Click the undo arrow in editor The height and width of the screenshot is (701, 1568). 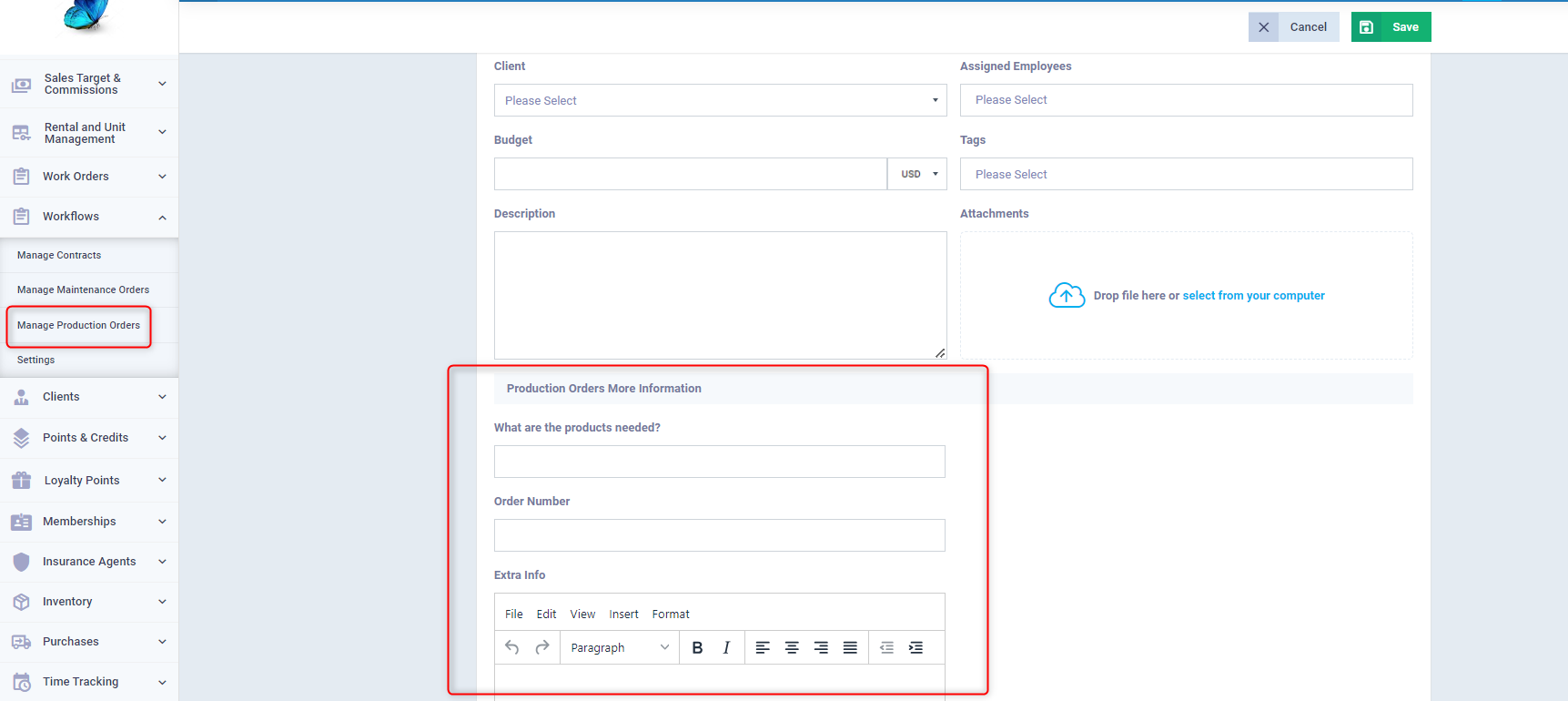[x=512, y=647]
